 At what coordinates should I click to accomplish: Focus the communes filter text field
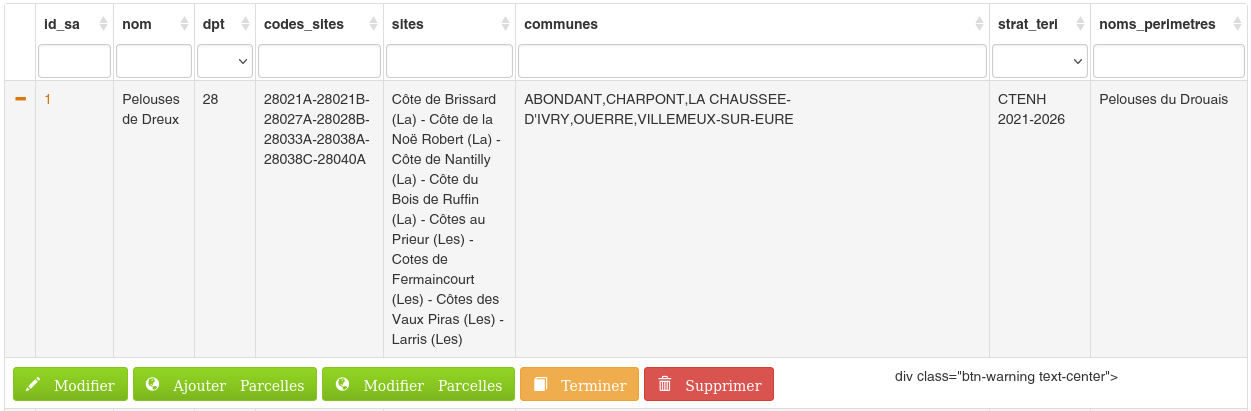(x=752, y=61)
